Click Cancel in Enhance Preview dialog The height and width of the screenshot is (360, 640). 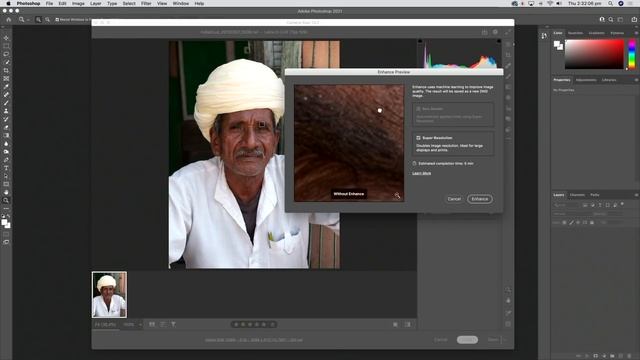pyautogui.click(x=454, y=199)
